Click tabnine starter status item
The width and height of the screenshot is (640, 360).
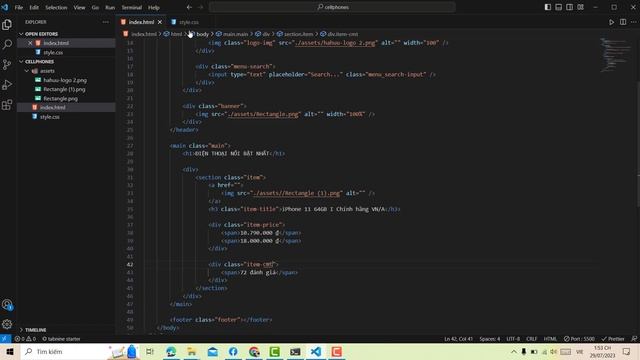click(x=61, y=339)
